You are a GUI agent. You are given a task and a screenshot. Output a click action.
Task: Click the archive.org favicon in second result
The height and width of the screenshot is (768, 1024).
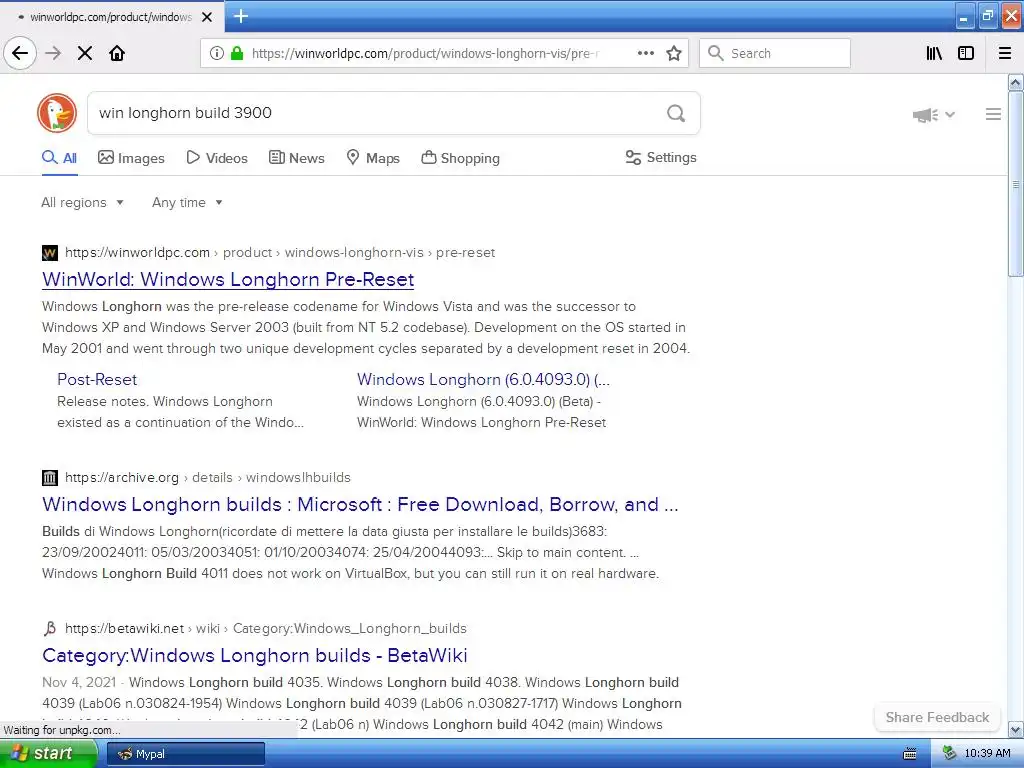50,477
